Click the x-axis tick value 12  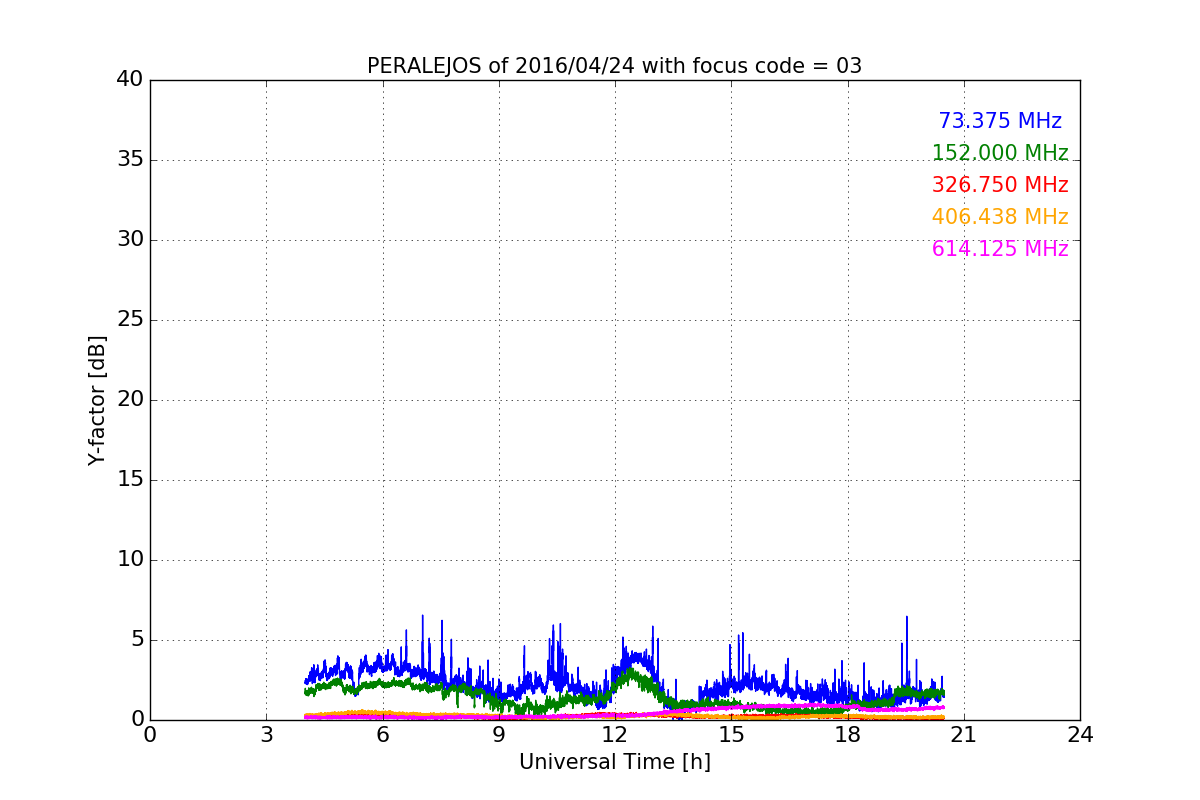point(615,735)
